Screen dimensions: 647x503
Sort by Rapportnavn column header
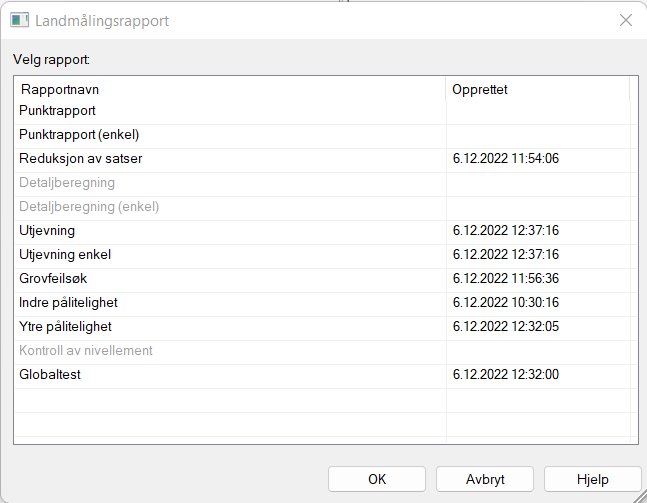pos(230,89)
